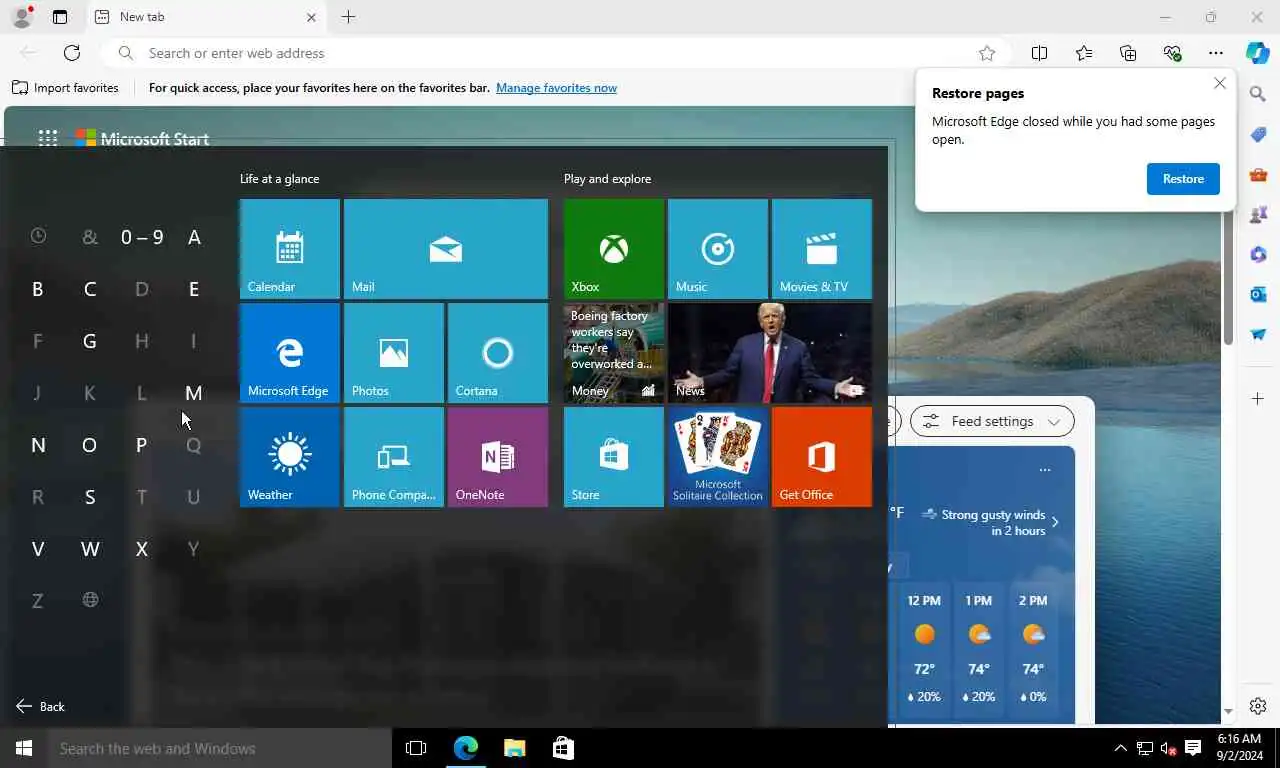Launch the Xbox tile

pyautogui.click(x=614, y=249)
